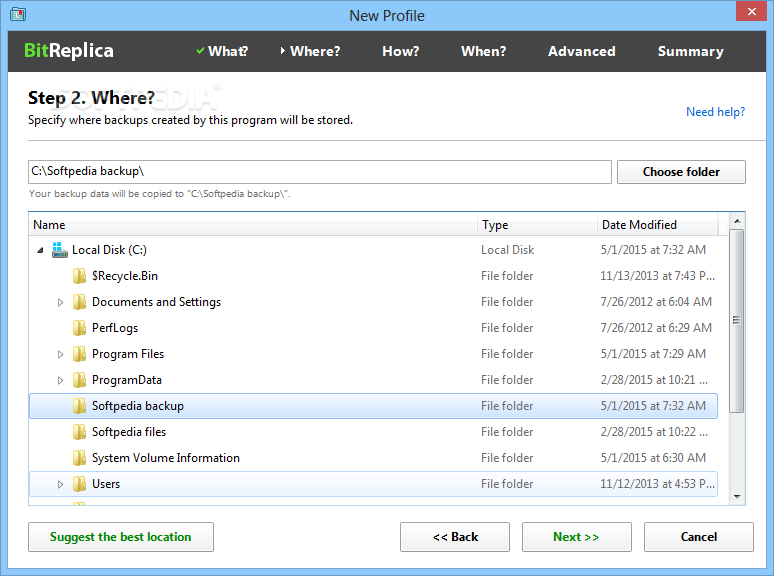
Task: Close the New Profile window
Action: tap(751, 11)
